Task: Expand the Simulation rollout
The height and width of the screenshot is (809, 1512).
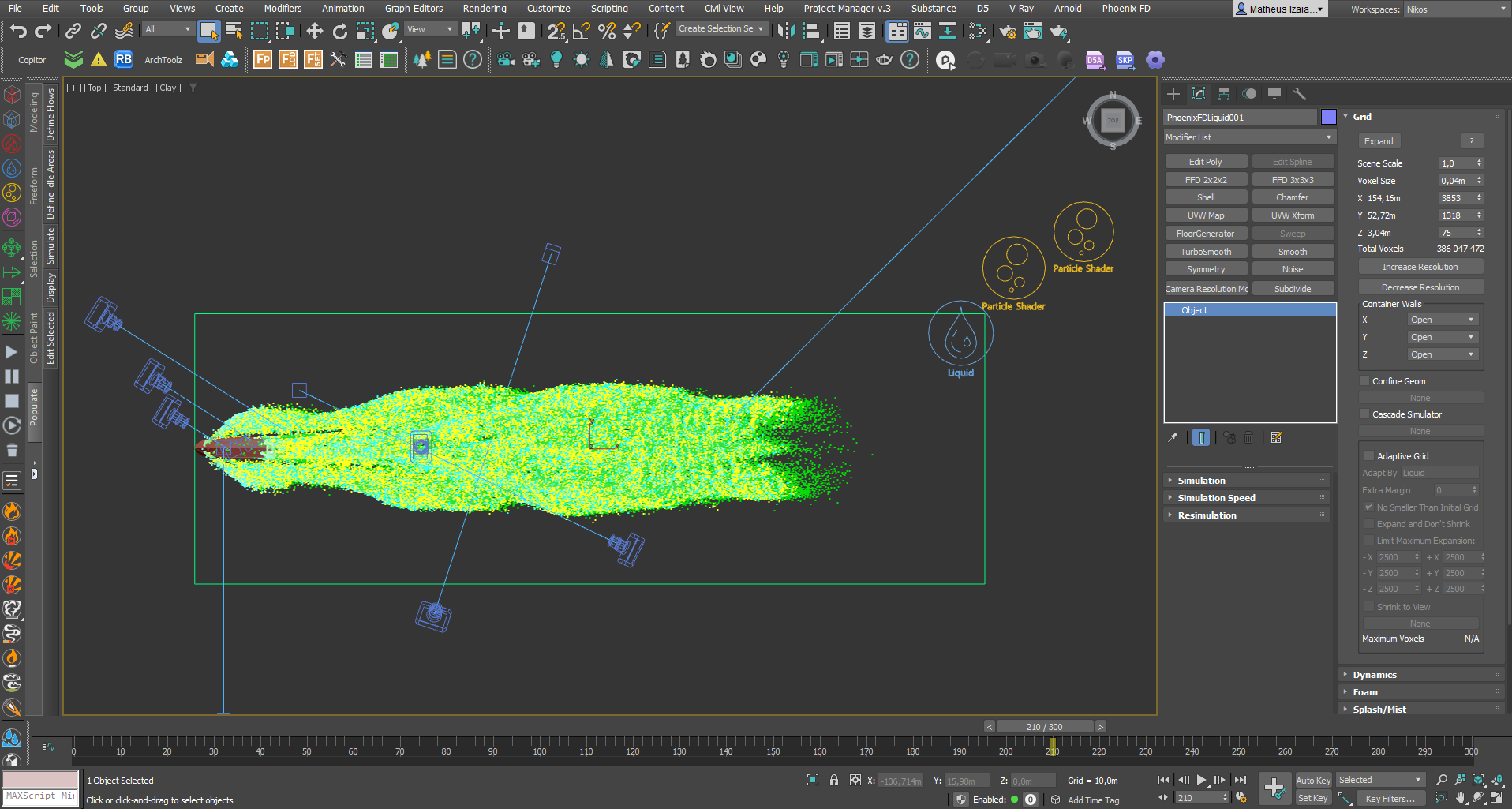Action: tap(1247, 481)
